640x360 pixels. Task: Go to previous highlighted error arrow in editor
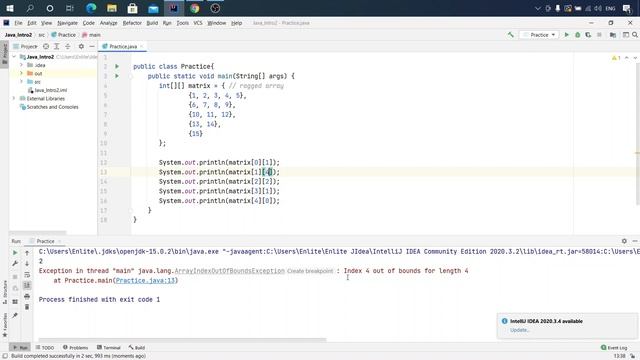627,58
